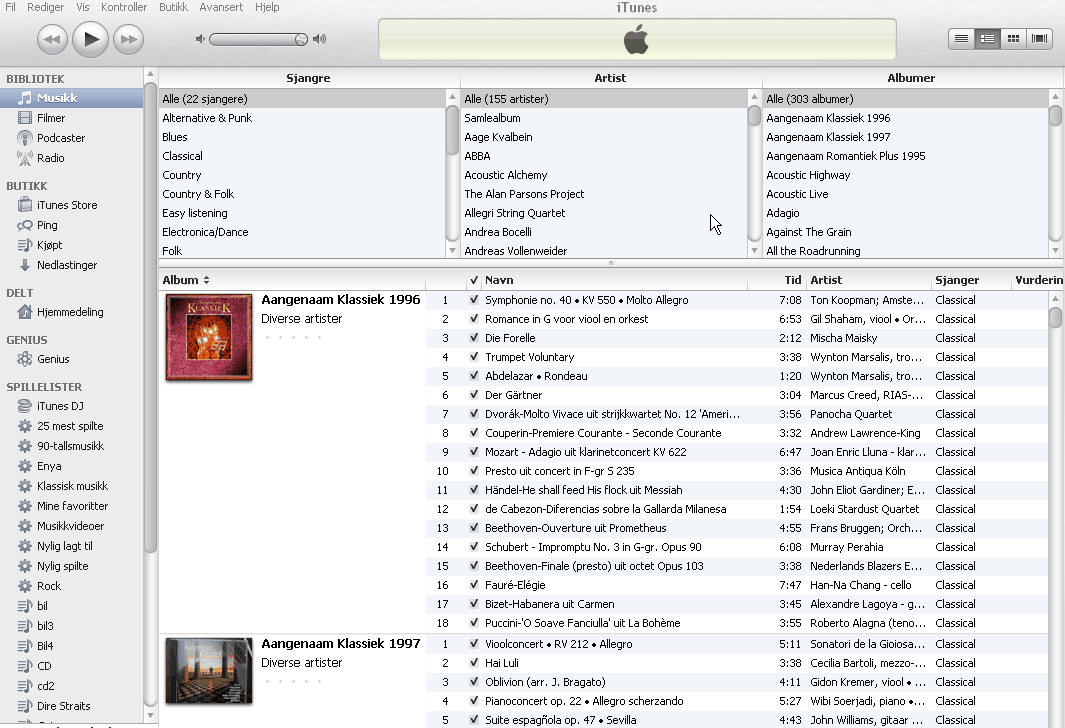Open the Album column sort arrows

(x=206, y=280)
